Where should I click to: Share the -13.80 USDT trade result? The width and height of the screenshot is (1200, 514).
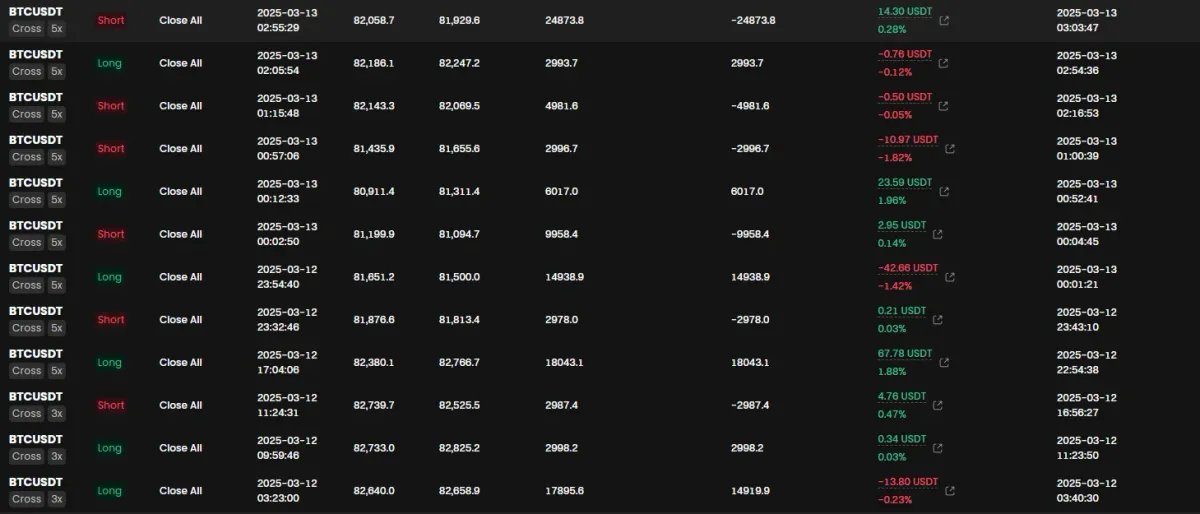950,491
